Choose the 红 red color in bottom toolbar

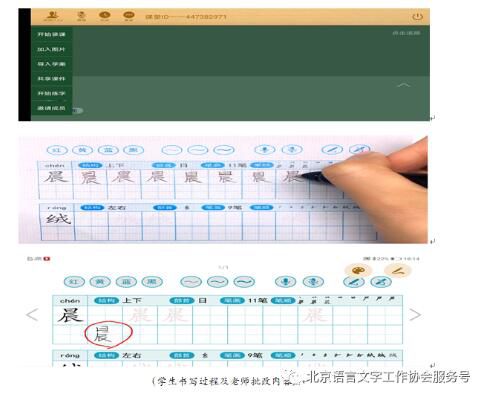click(x=74, y=282)
